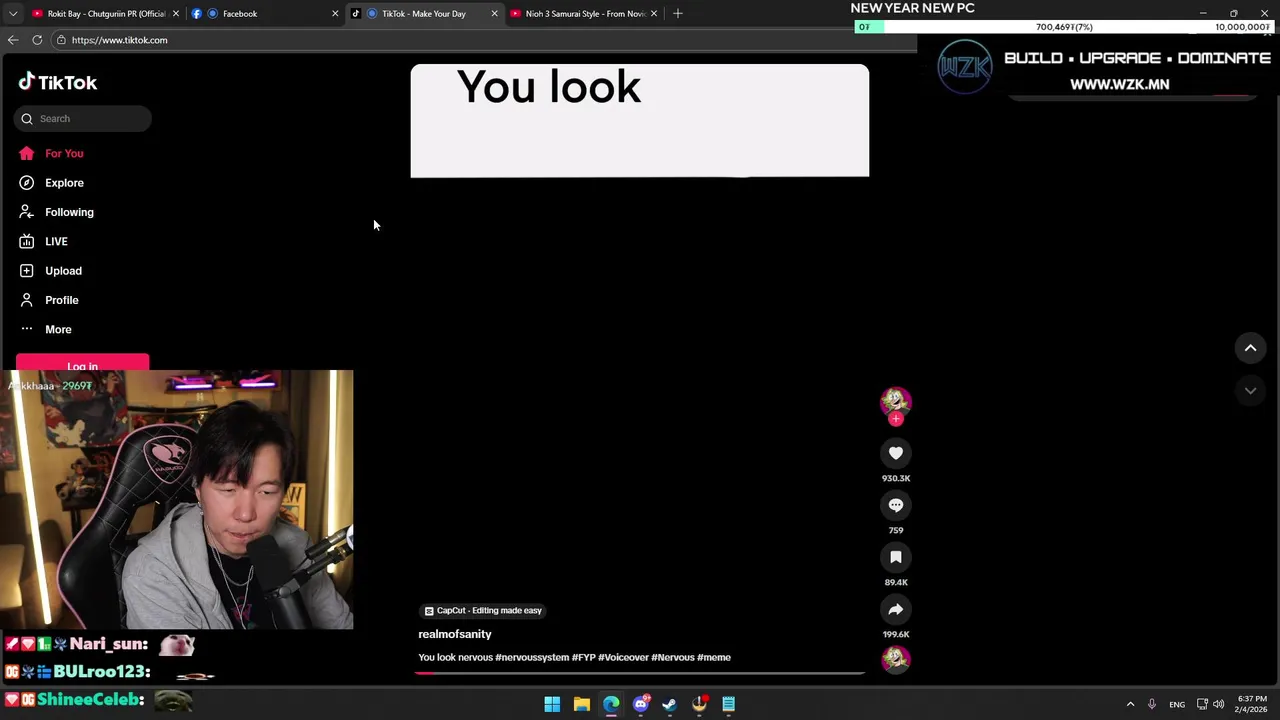The height and width of the screenshot is (720, 1280).
Task: Open Steam from the taskbar
Action: point(670,704)
